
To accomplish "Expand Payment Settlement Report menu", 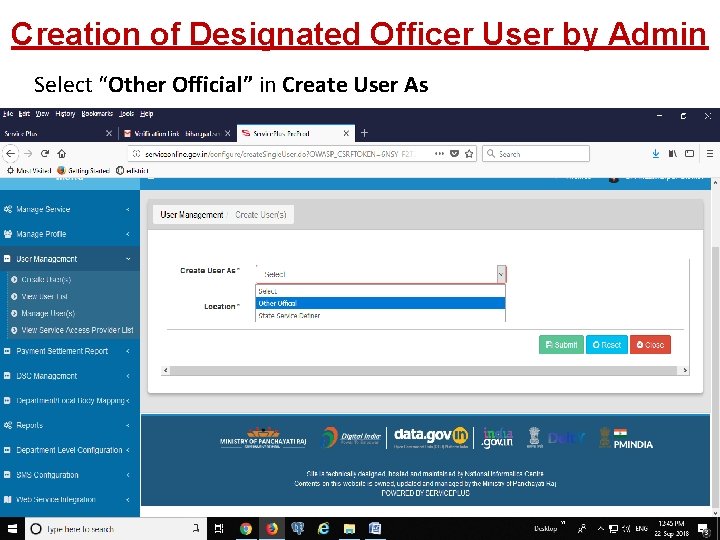I will click(x=70, y=351).
